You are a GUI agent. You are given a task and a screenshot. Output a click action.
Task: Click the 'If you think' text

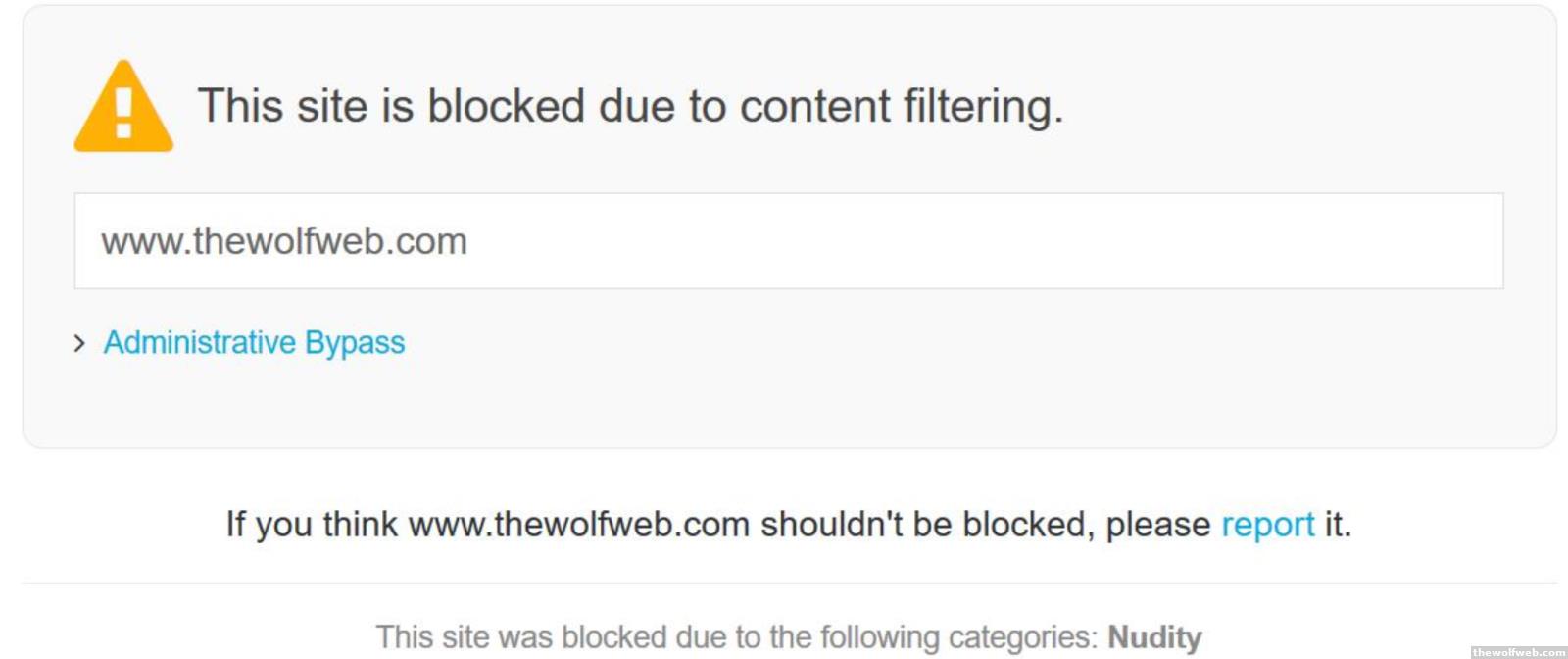tap(312, 525)
